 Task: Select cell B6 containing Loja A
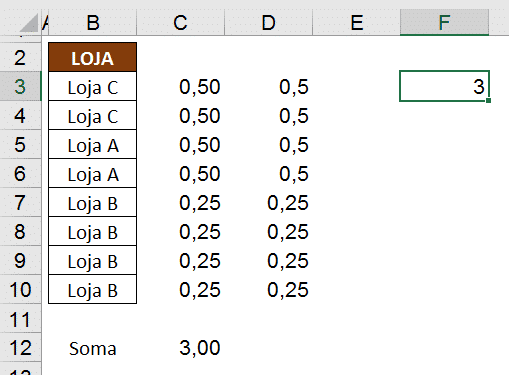pyautogui.click(x=92, y=173)
